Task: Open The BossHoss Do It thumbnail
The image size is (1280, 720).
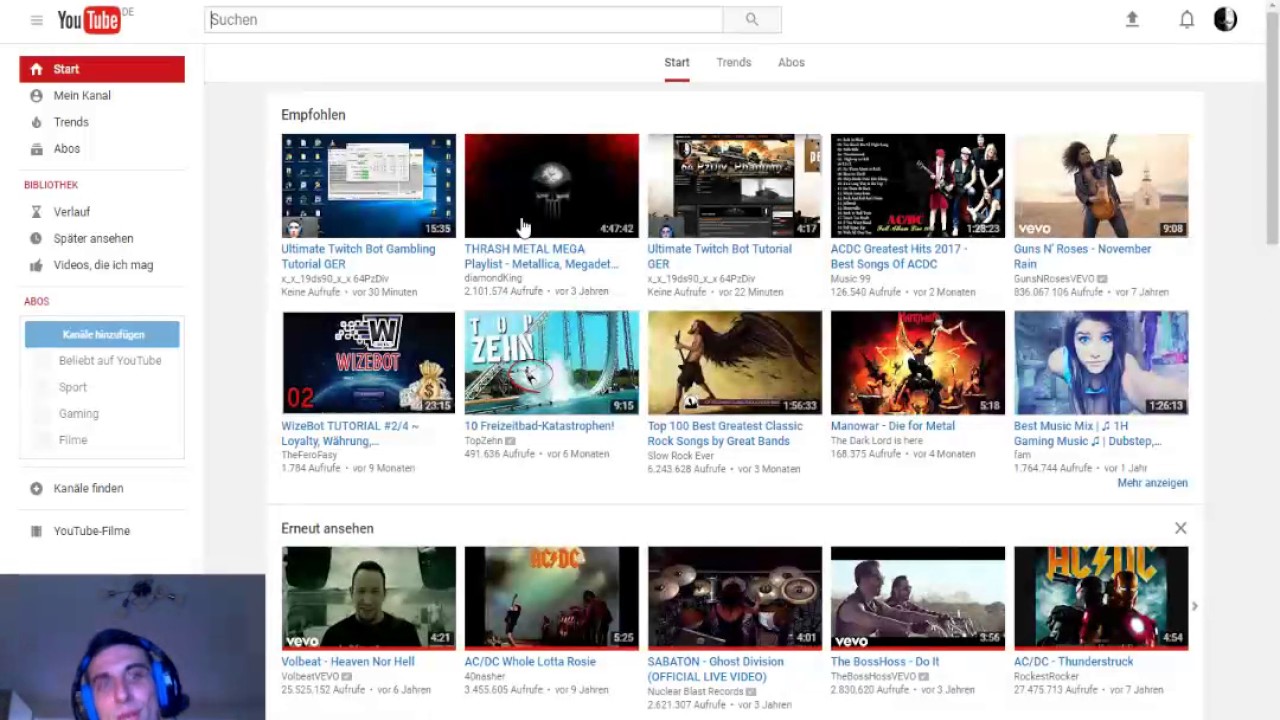Action: click(x=918, y=598)
